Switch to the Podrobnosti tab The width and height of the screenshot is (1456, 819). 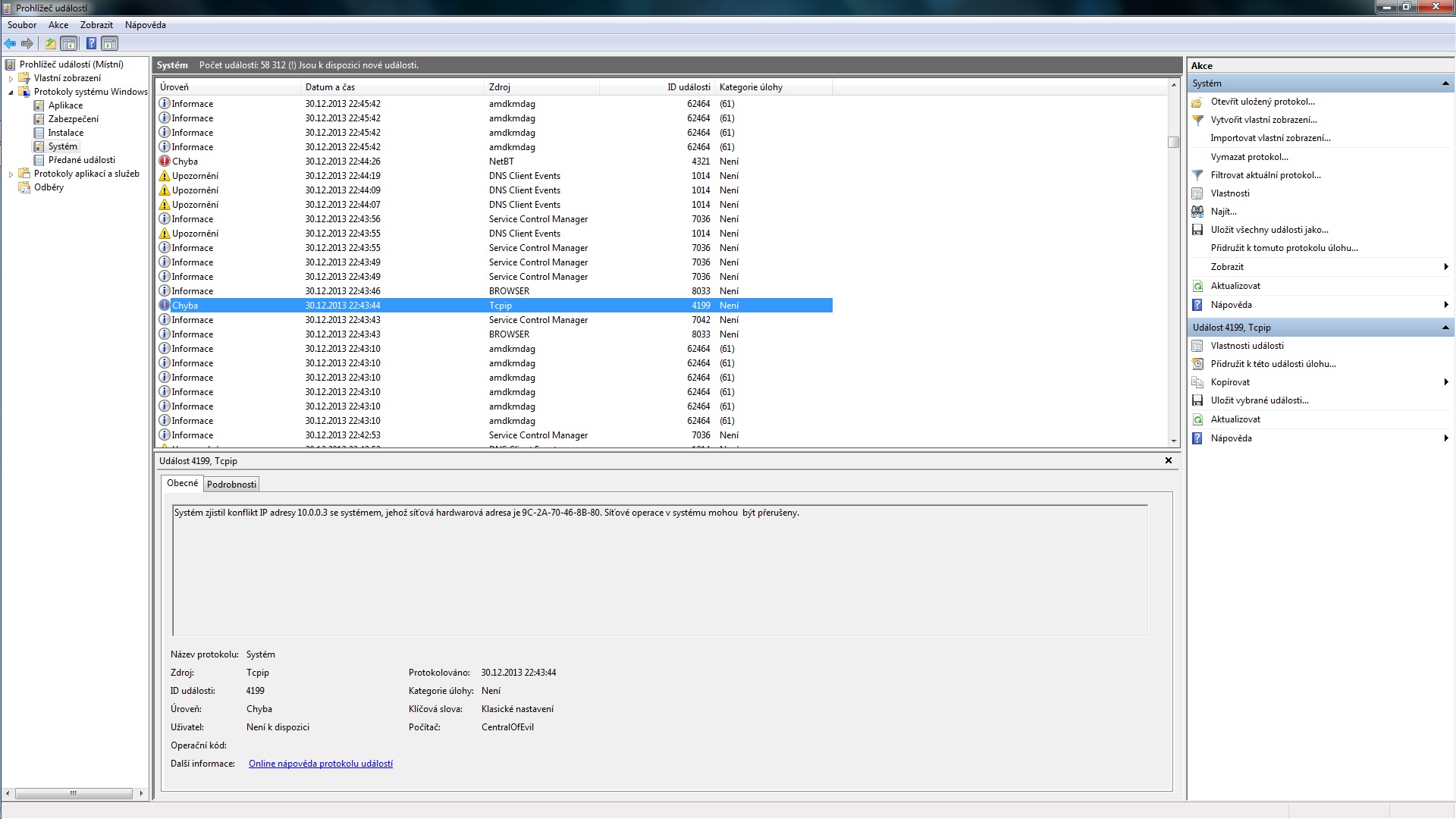point(231,485)
